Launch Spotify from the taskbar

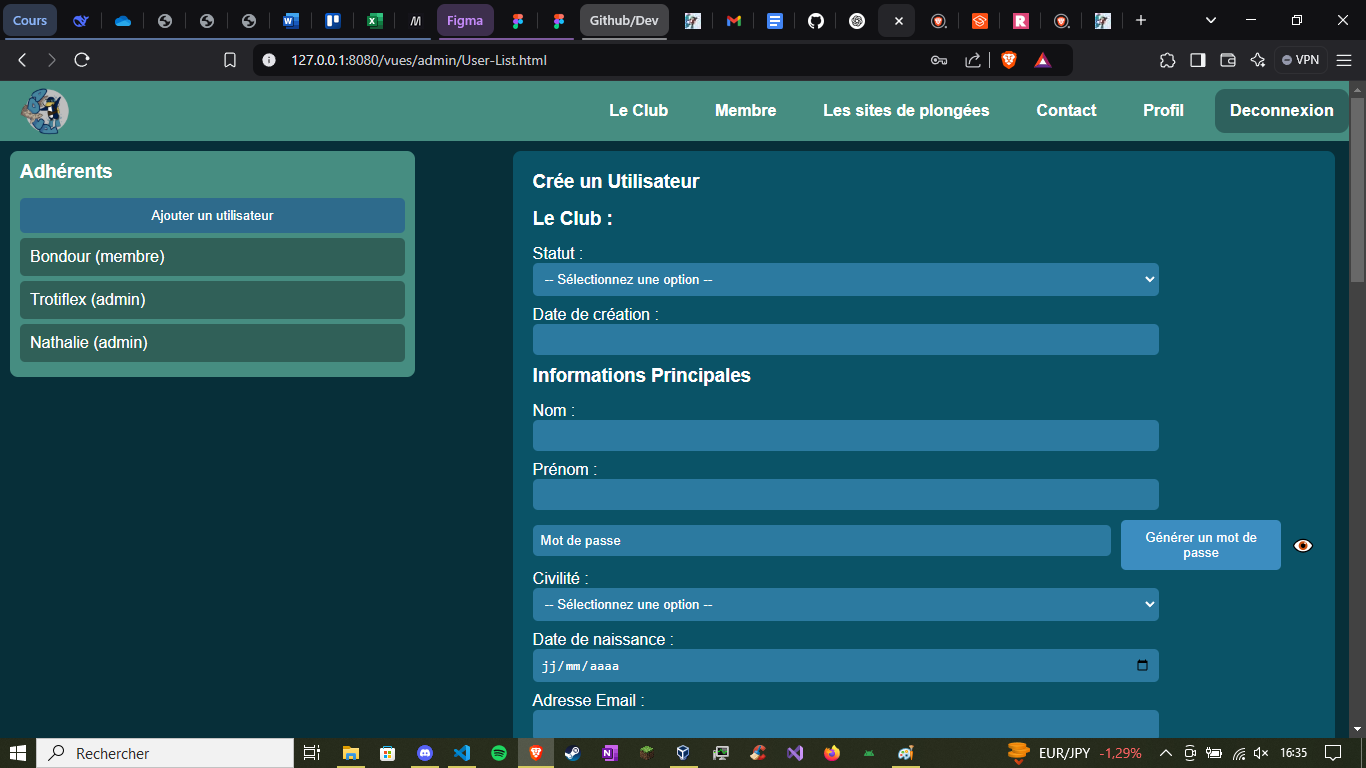coord(499,753)
